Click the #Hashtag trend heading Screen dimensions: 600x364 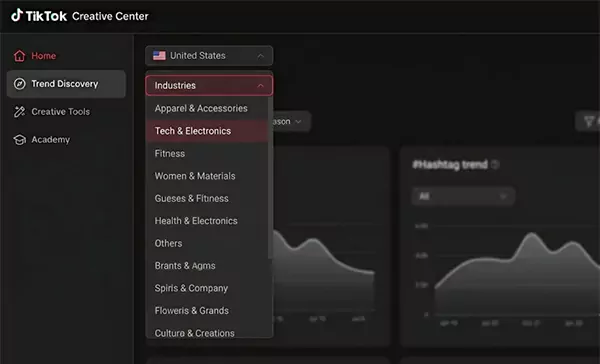pyautogui.click(x=450, y=165)
